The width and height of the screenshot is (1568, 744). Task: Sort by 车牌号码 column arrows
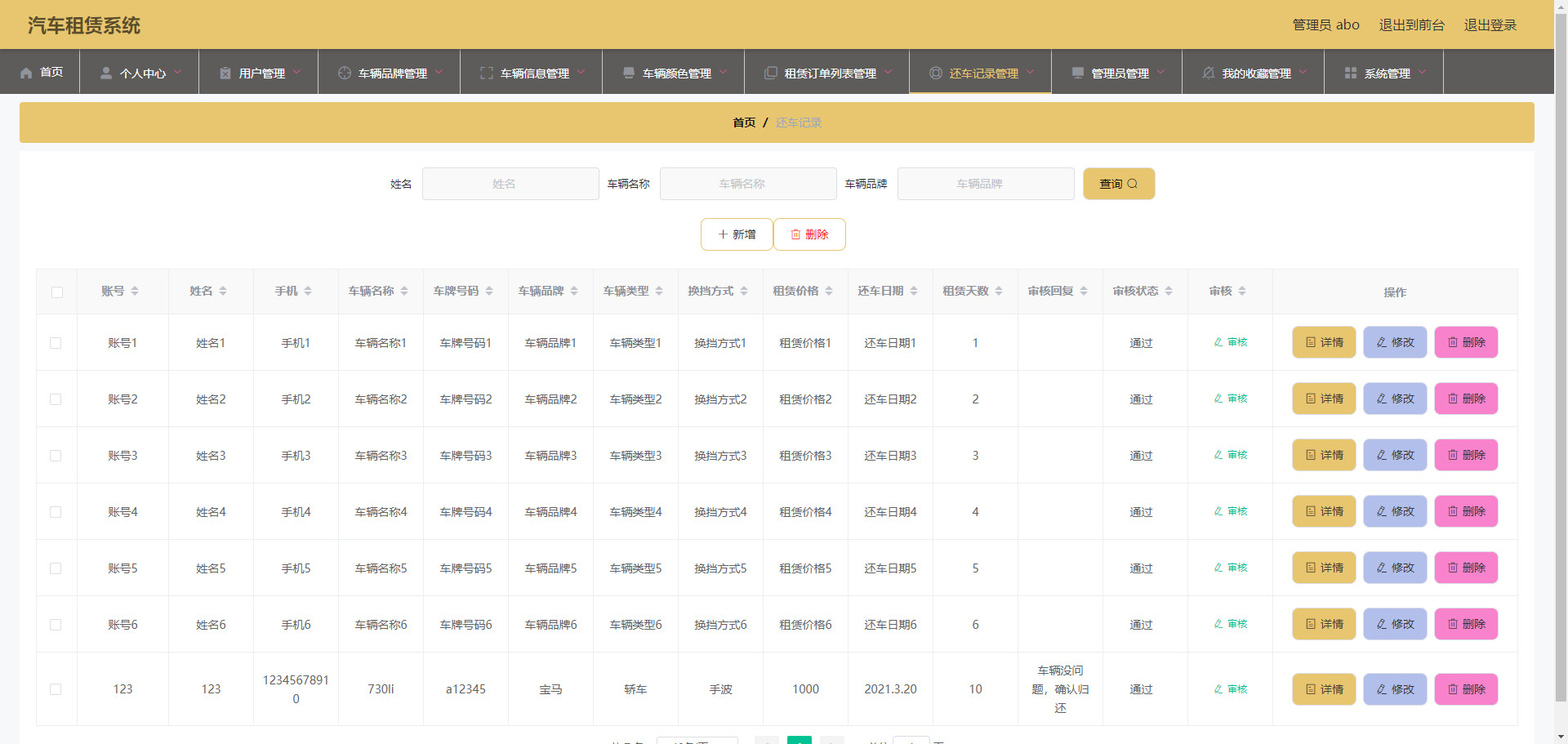489,291
